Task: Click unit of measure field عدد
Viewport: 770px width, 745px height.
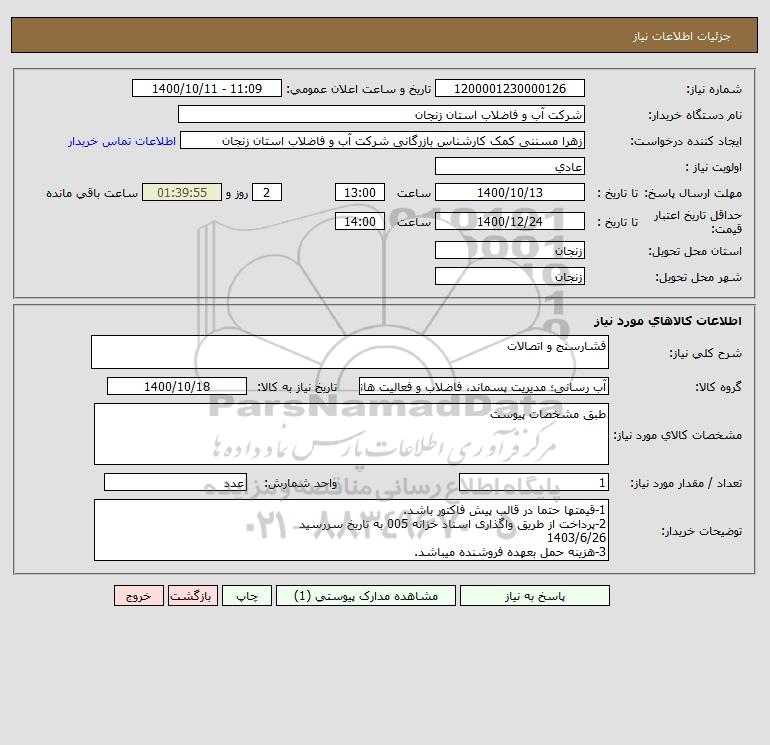Action: coord(175,482)
